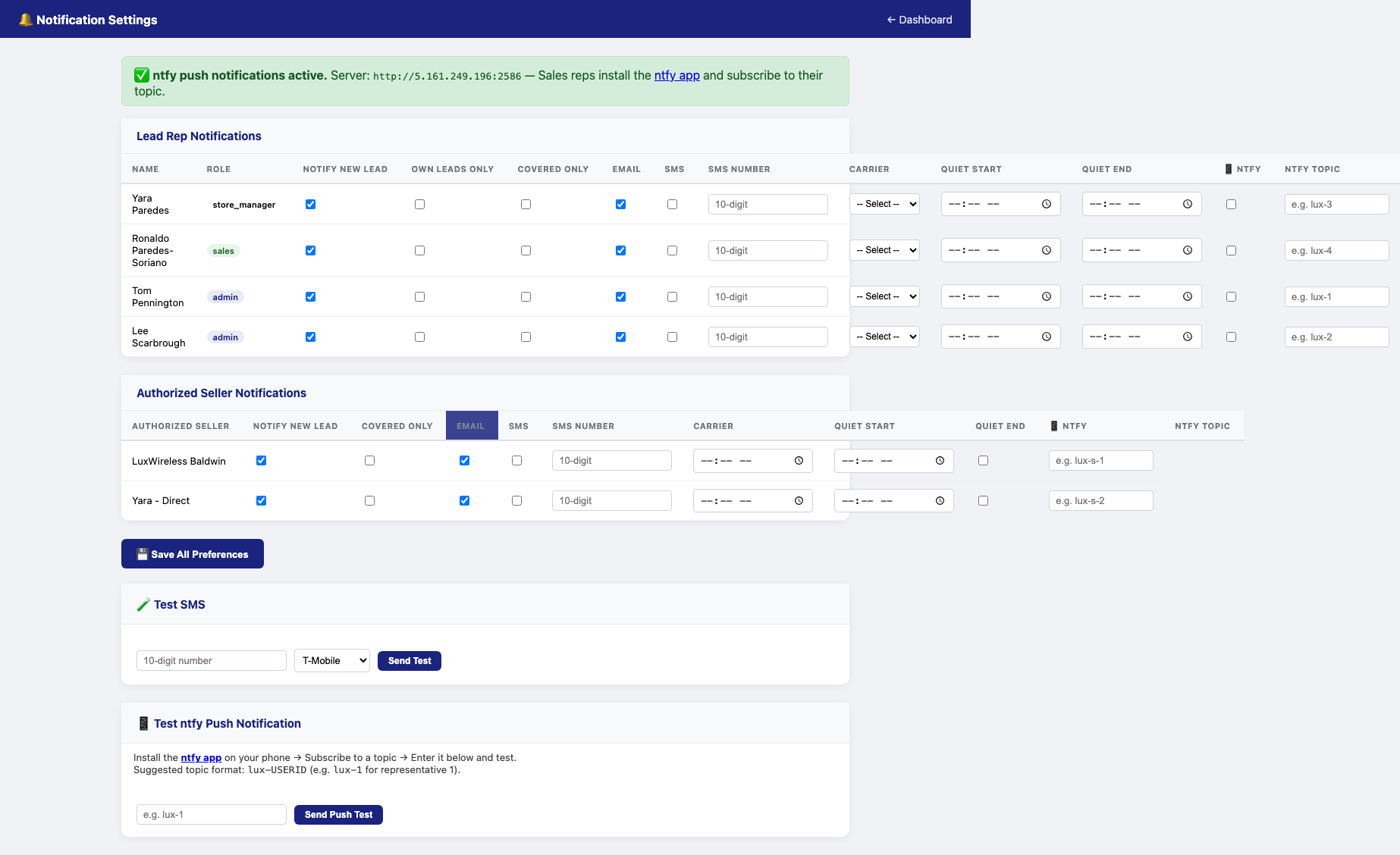The image size is (1400, 855).
Task: Click the highlighted EMAIL column header
Action: coord(471,426)
